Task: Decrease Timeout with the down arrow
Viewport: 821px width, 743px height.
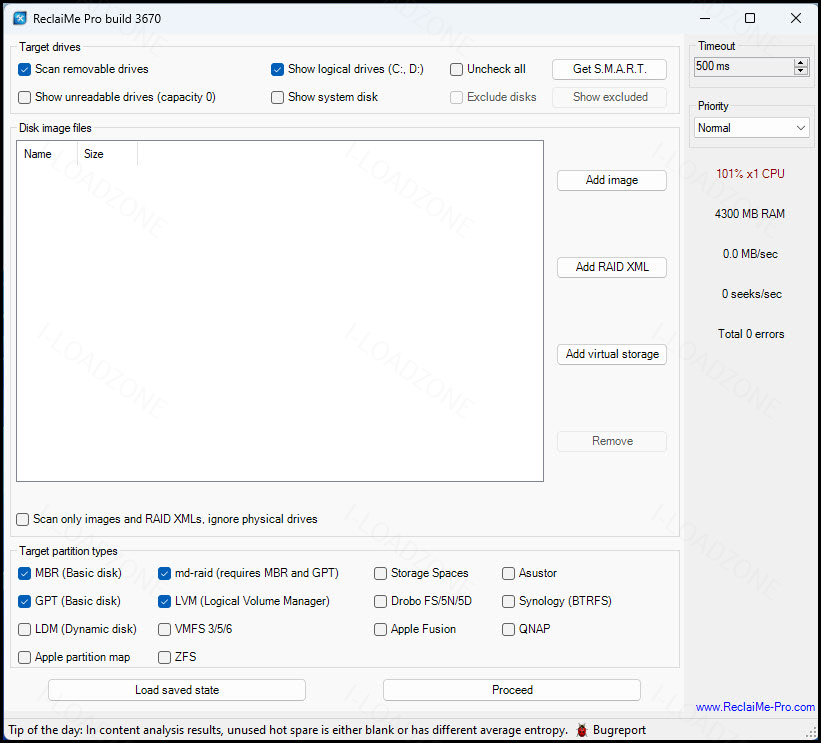Action: click(801, 71)
